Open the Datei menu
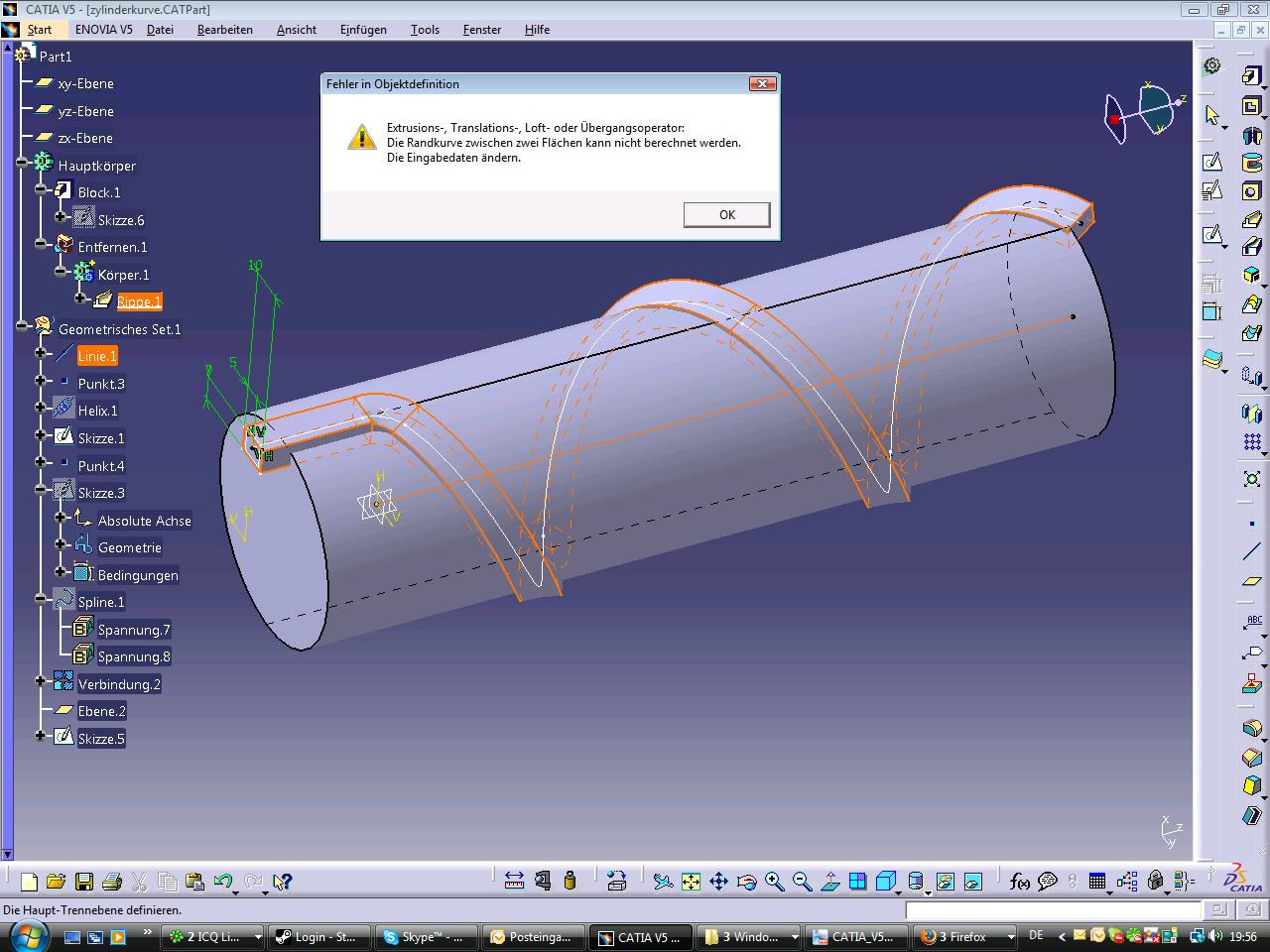This screenshot has height=952, width=1270. (160, 29)
